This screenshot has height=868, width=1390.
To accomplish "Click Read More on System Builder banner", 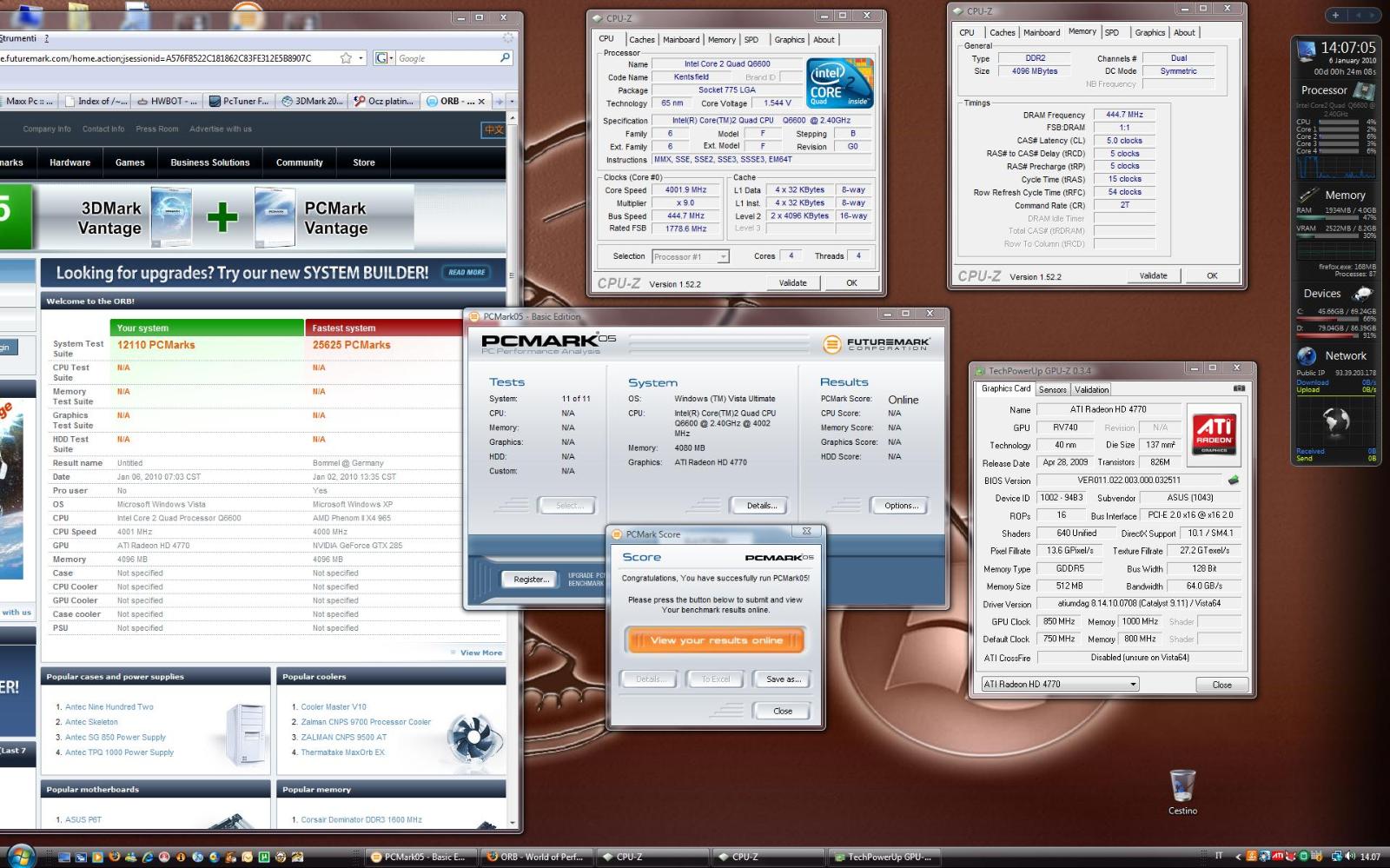I will (467, 272).
